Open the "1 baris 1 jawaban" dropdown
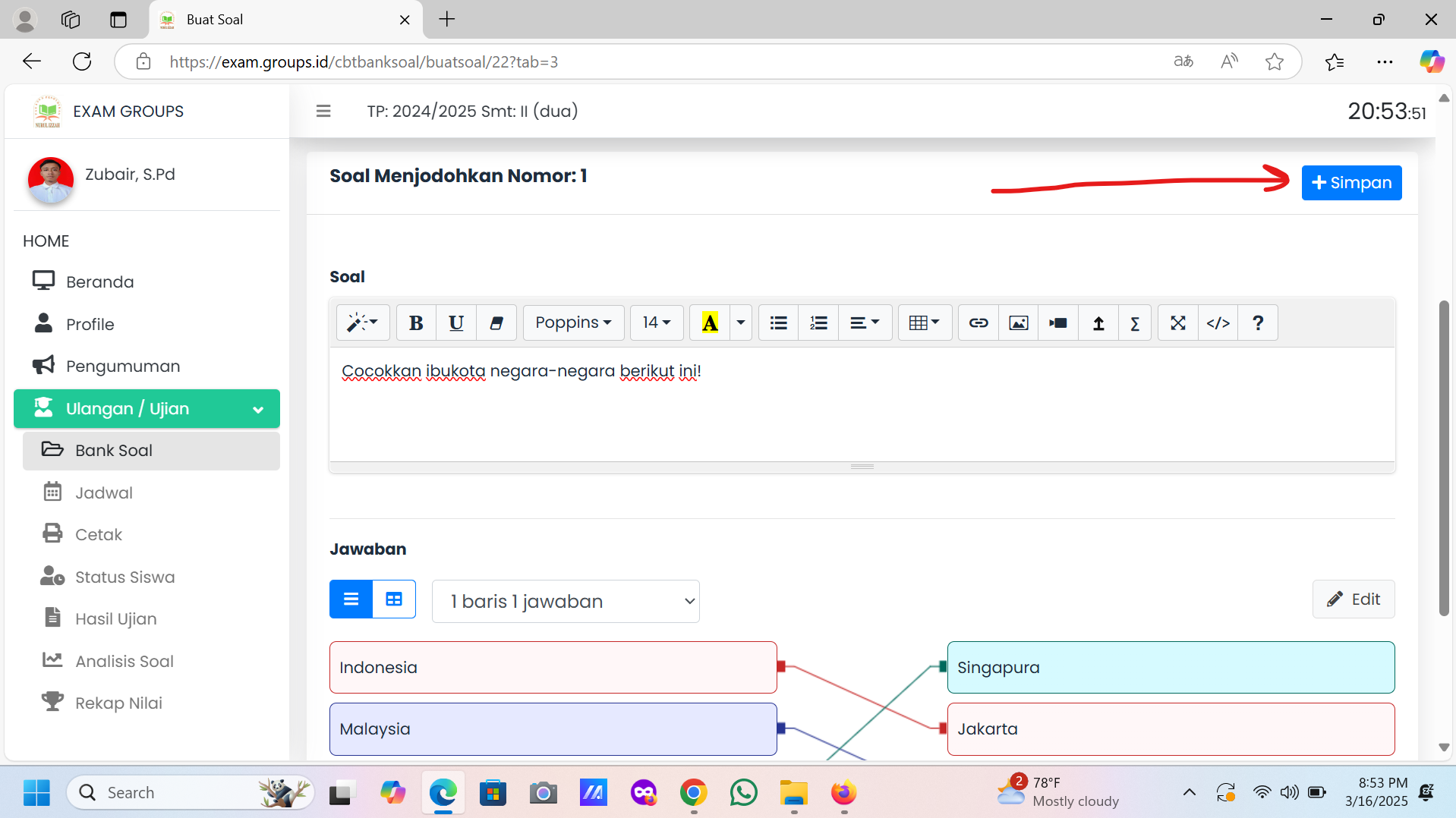Viewport: 1456px width, 818px height. coord(566,602)
